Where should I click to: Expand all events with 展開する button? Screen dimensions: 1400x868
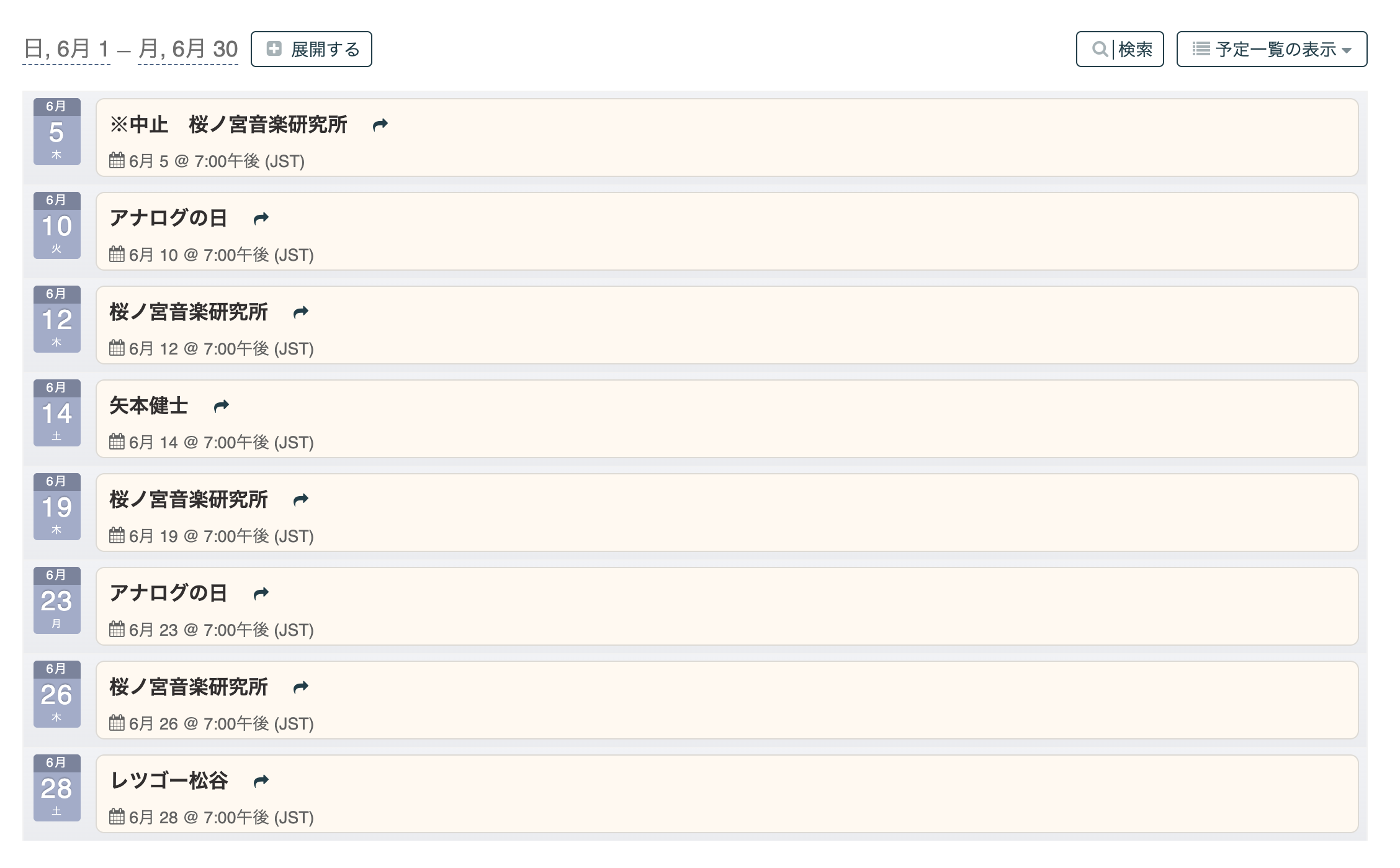pos(312,49)
